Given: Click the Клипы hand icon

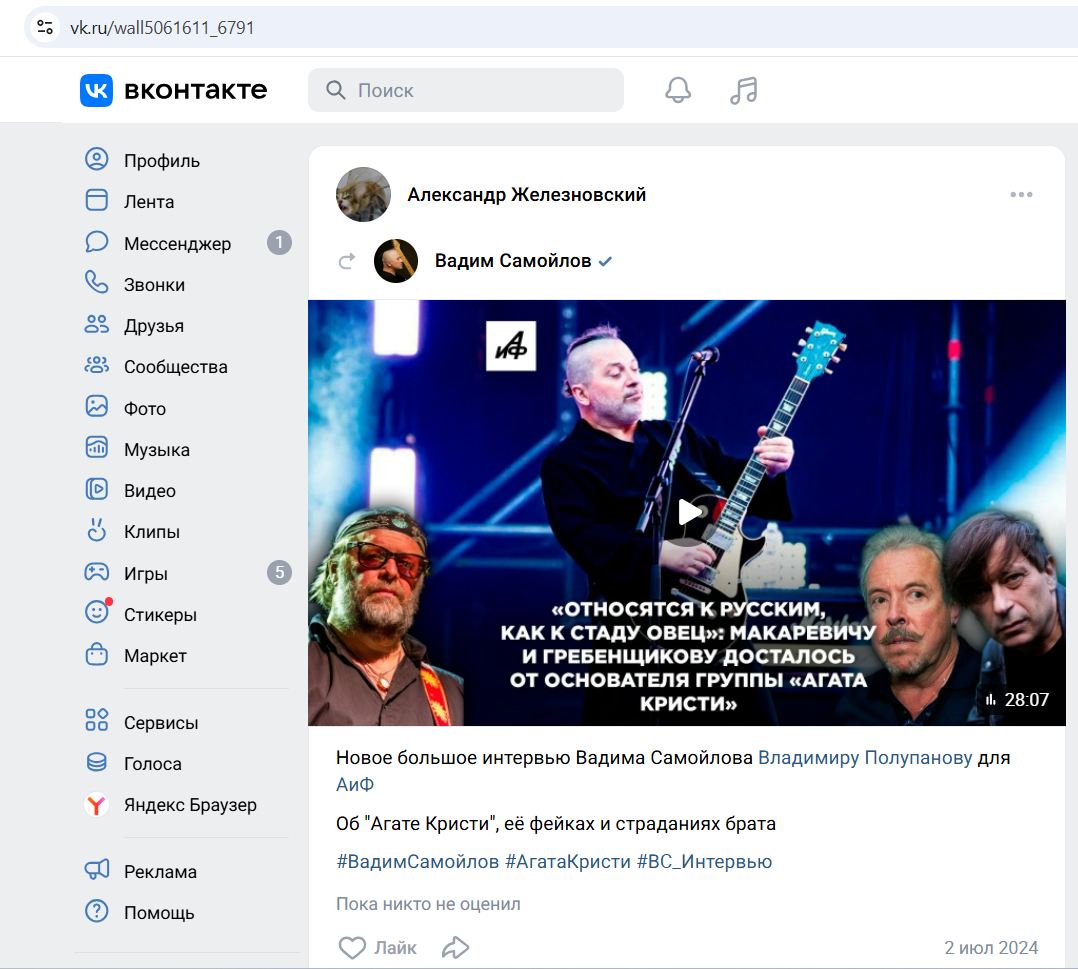Looking at the screenshot, I should [x=97, y=531].
